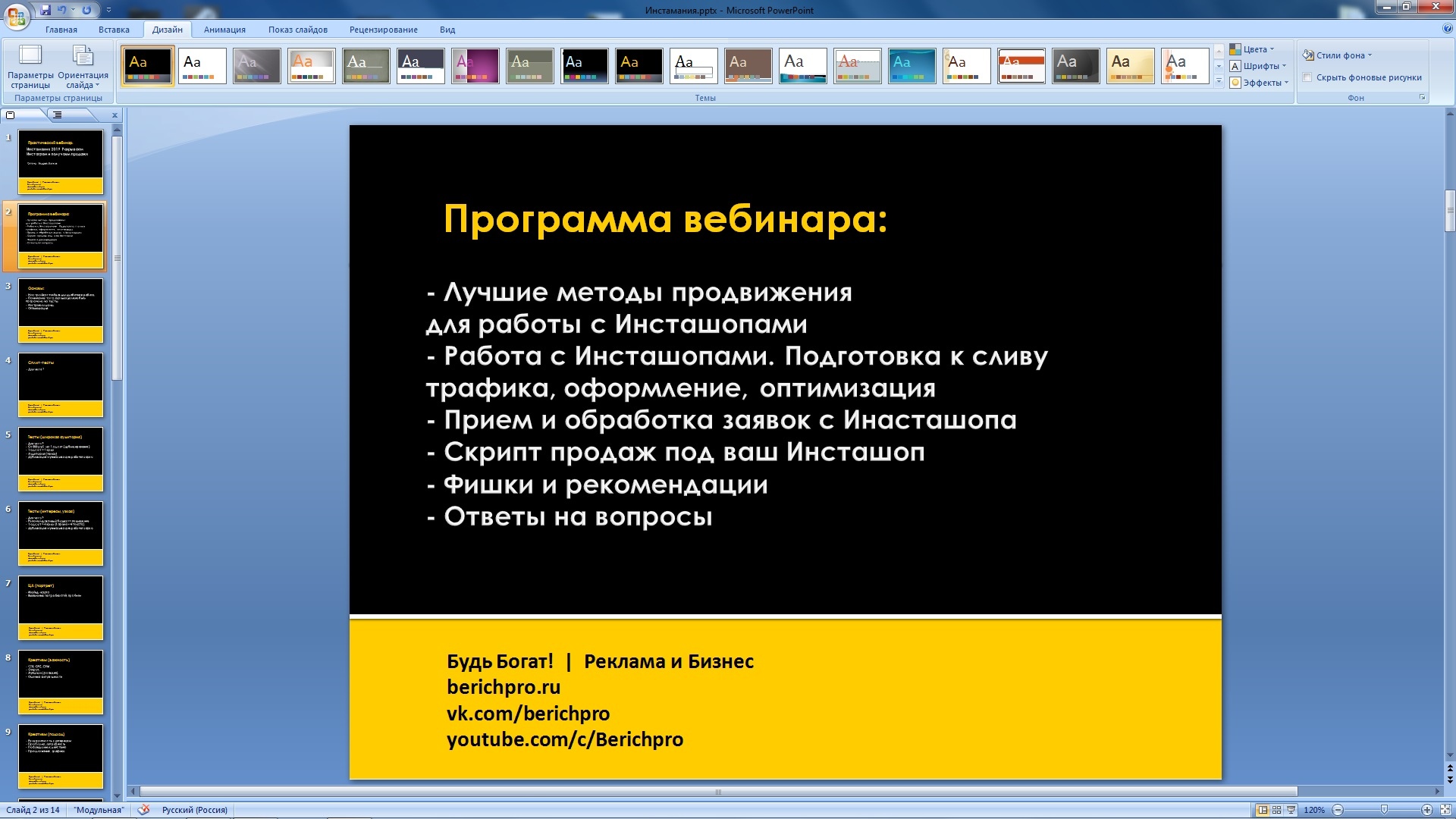The height and width of the screenshot is (819, 1456).
Task: Apply the olive-gray textured theme
Action: coord(366,66)
